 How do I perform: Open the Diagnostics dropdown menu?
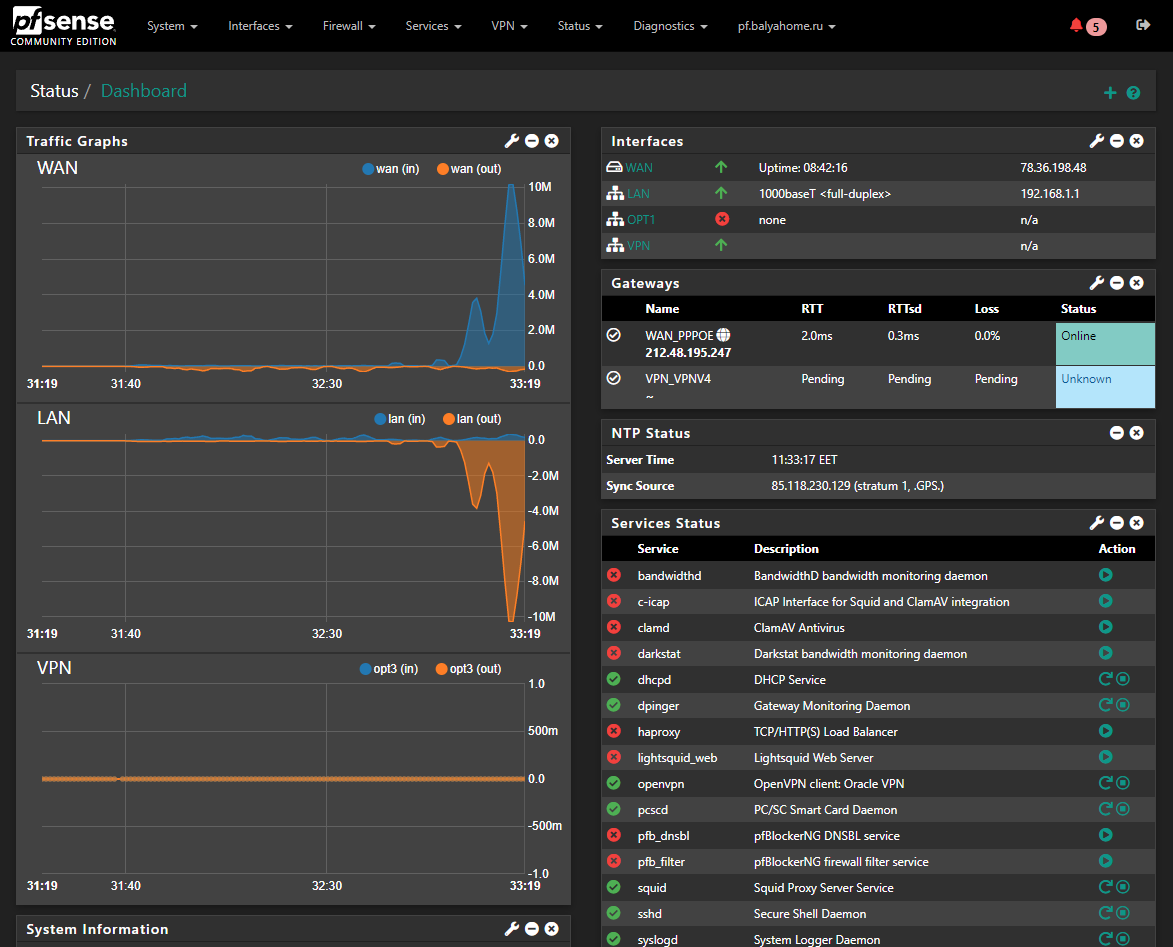click(x=670, y=26)
